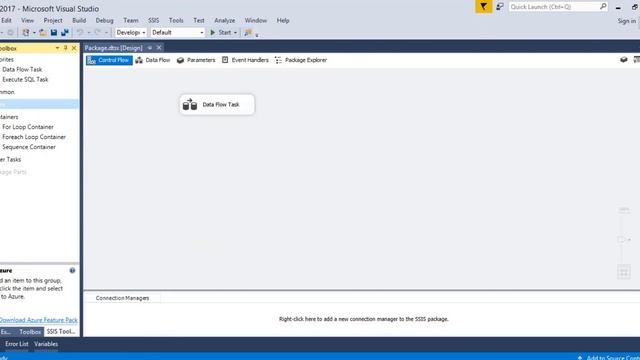Switch to the Package Explorer tab
The height and width of the screenshot is (360, 640).
[301, 60]
